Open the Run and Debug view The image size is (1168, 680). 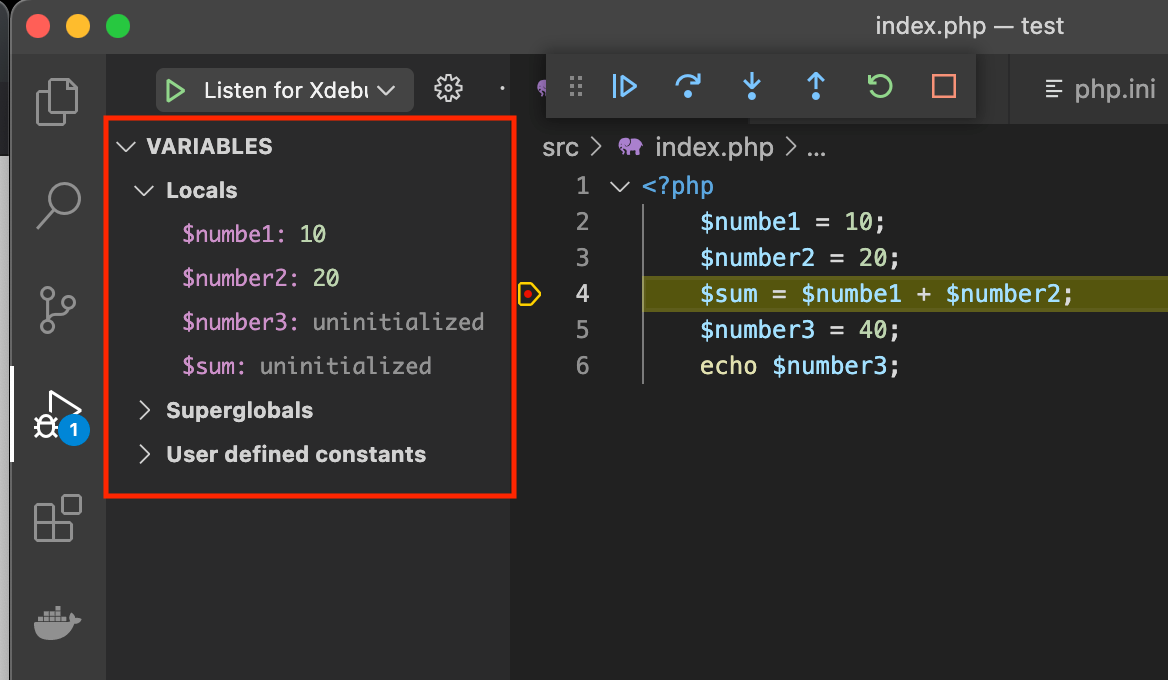click(x=60, y=416)
